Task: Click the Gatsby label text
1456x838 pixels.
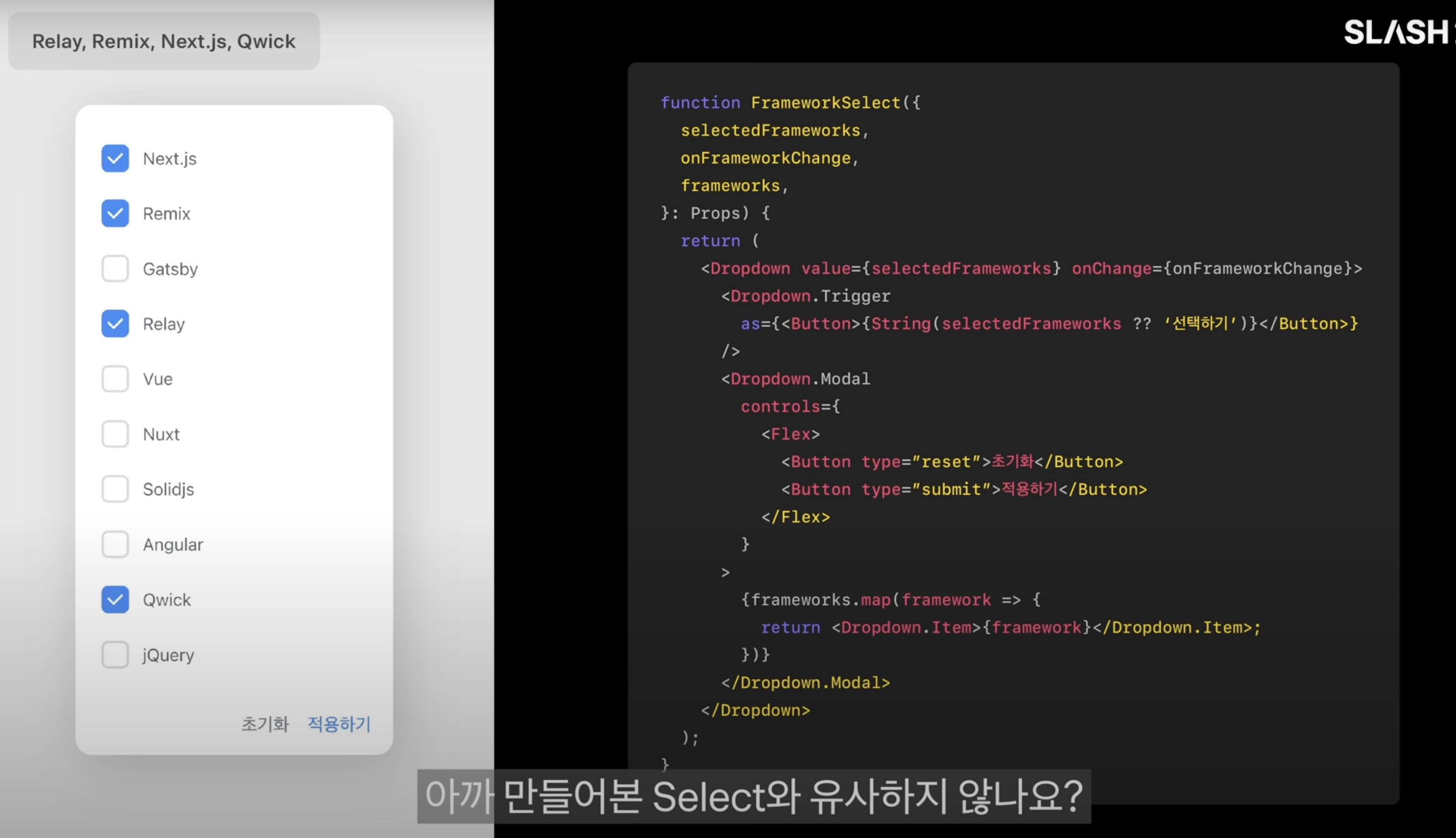Action: [170, 269]
